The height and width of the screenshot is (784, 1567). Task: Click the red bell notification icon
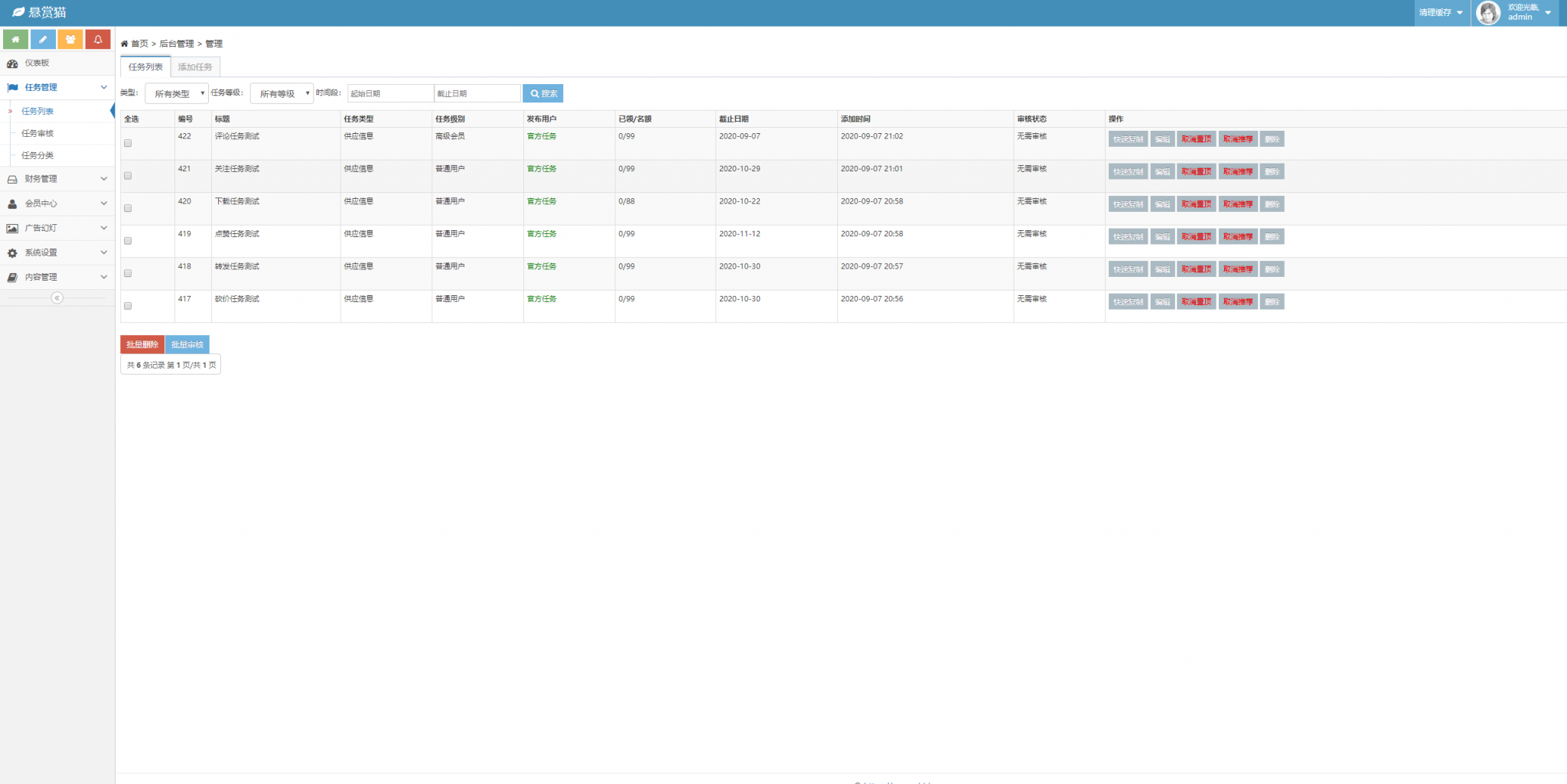[98, 39]
